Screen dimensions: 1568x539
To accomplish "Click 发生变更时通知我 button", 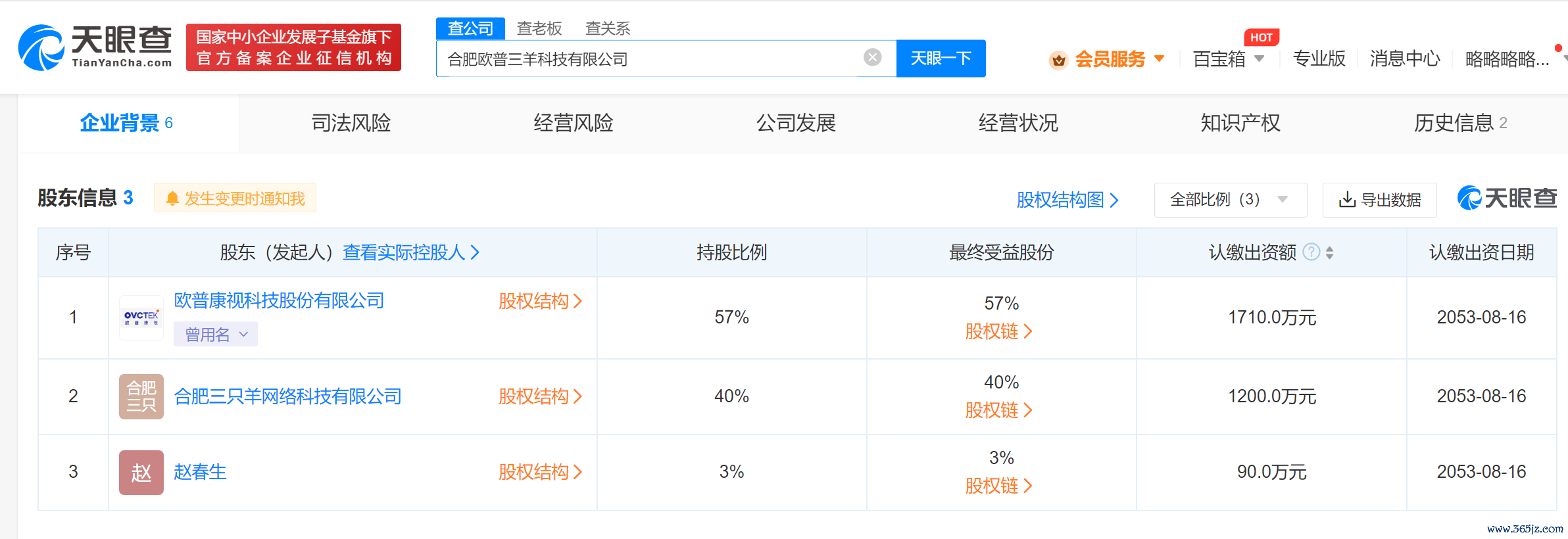I will [x=235, y=199].
